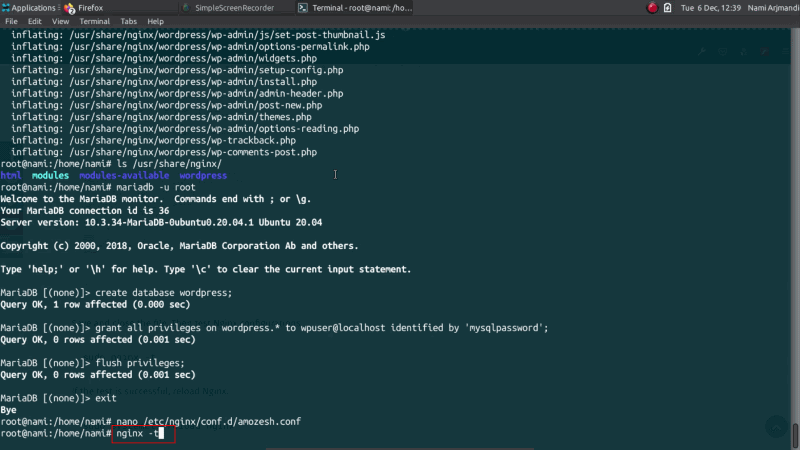Open the Nami Arjmandi user menu

pos(773,8)
